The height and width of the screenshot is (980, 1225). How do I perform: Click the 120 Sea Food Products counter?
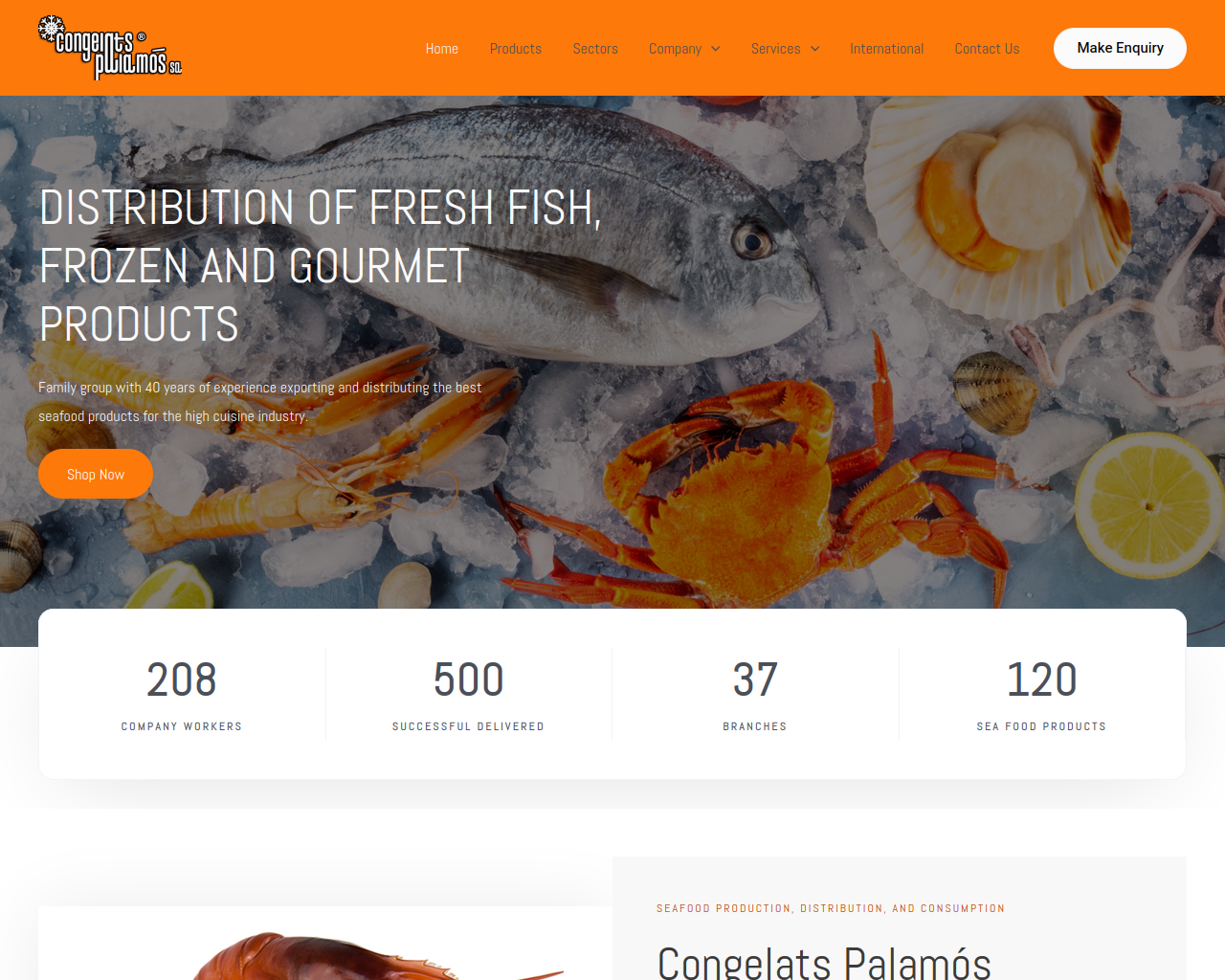pyautogui.click(x=1041, y=694)
